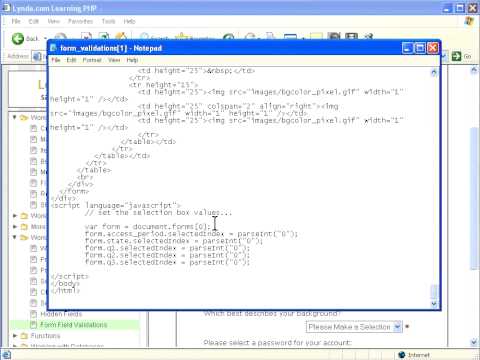Viewport: 480px width, 360px height.
Task: Click the green Back arrow in Internet Explorer
Action: tap(18, 39)
